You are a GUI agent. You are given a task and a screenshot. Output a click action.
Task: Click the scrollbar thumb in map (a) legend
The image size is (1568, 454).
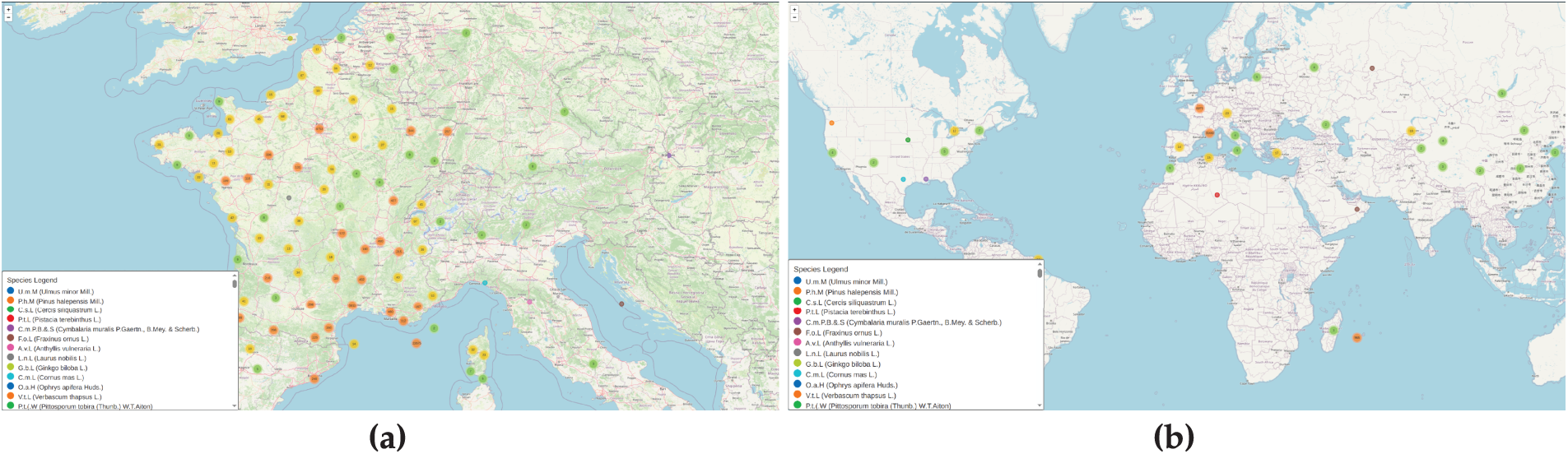(x=235, y=284)
